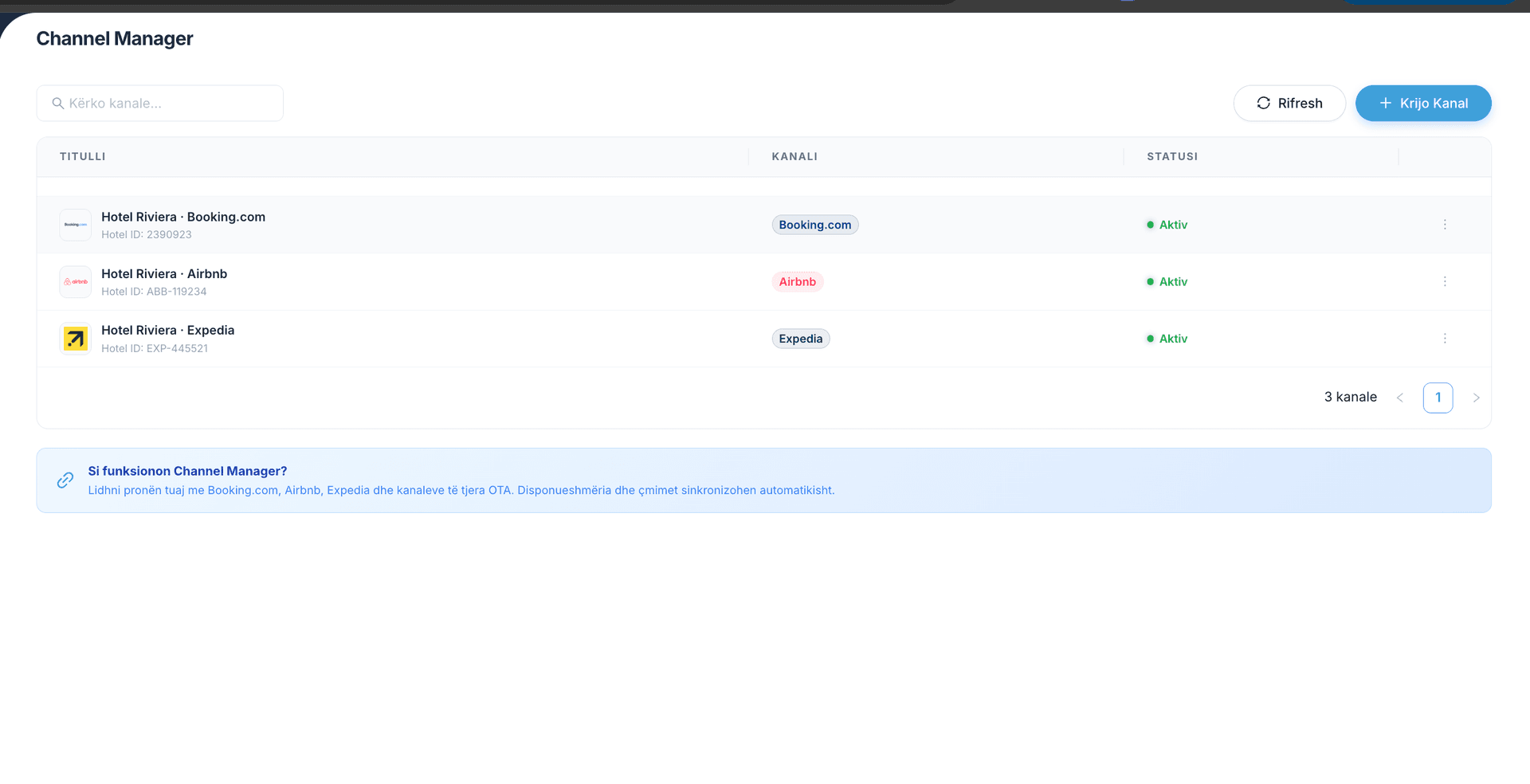The height and width of the screenshot is (784, 1530).
Task: Click the Booking.com channel tag
Action: pyautogui.click(x=815, y=225)
